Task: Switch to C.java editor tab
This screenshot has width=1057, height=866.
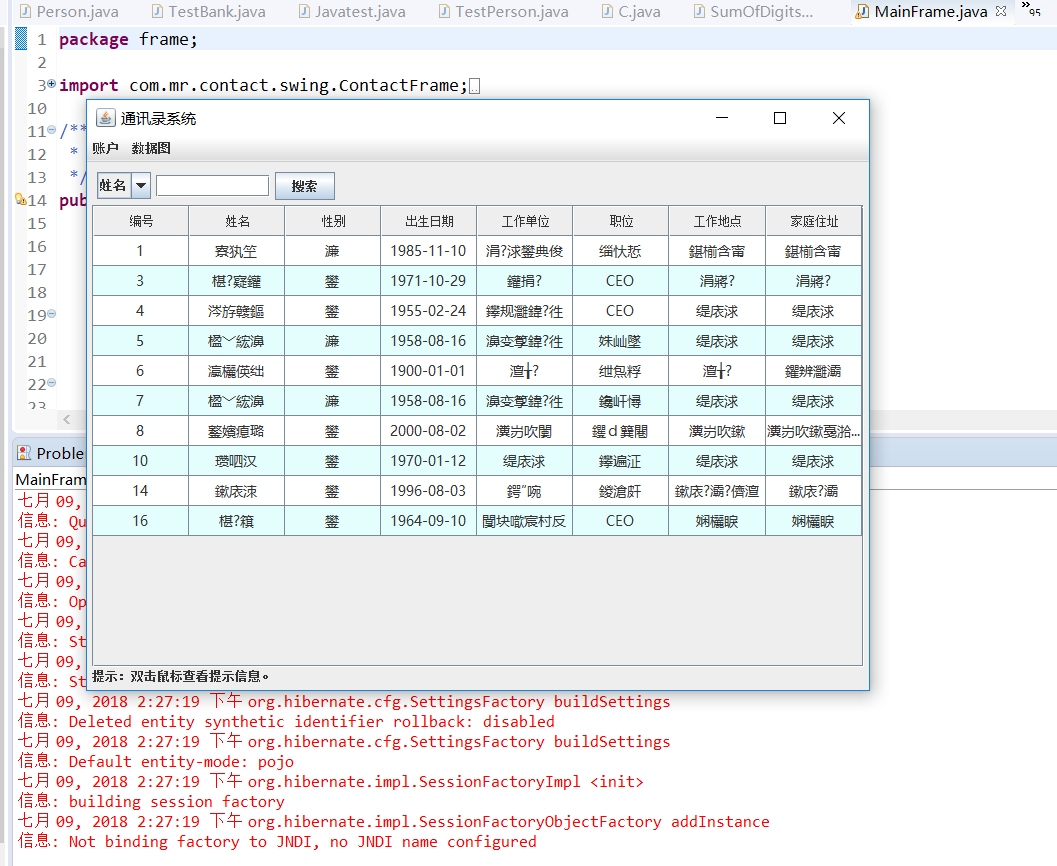Action: pyautogui.click(x=632, y=11)
